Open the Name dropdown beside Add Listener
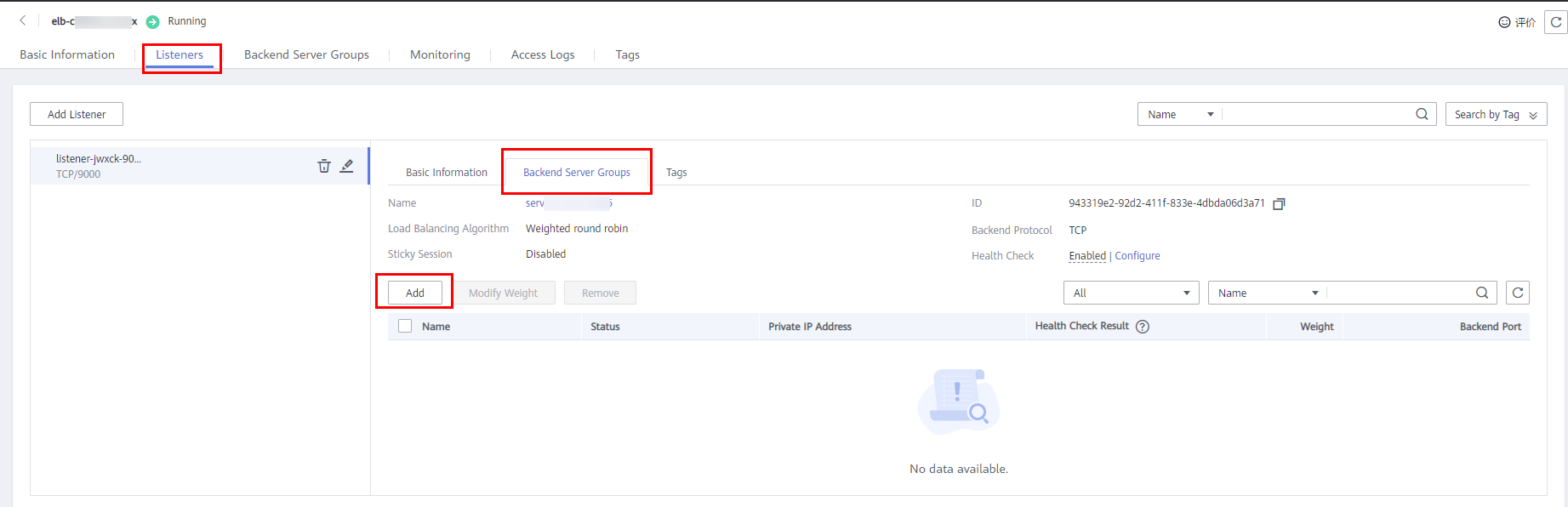Image resolution: width=1568 pixels, height=507 pixels. (1179, 115)
